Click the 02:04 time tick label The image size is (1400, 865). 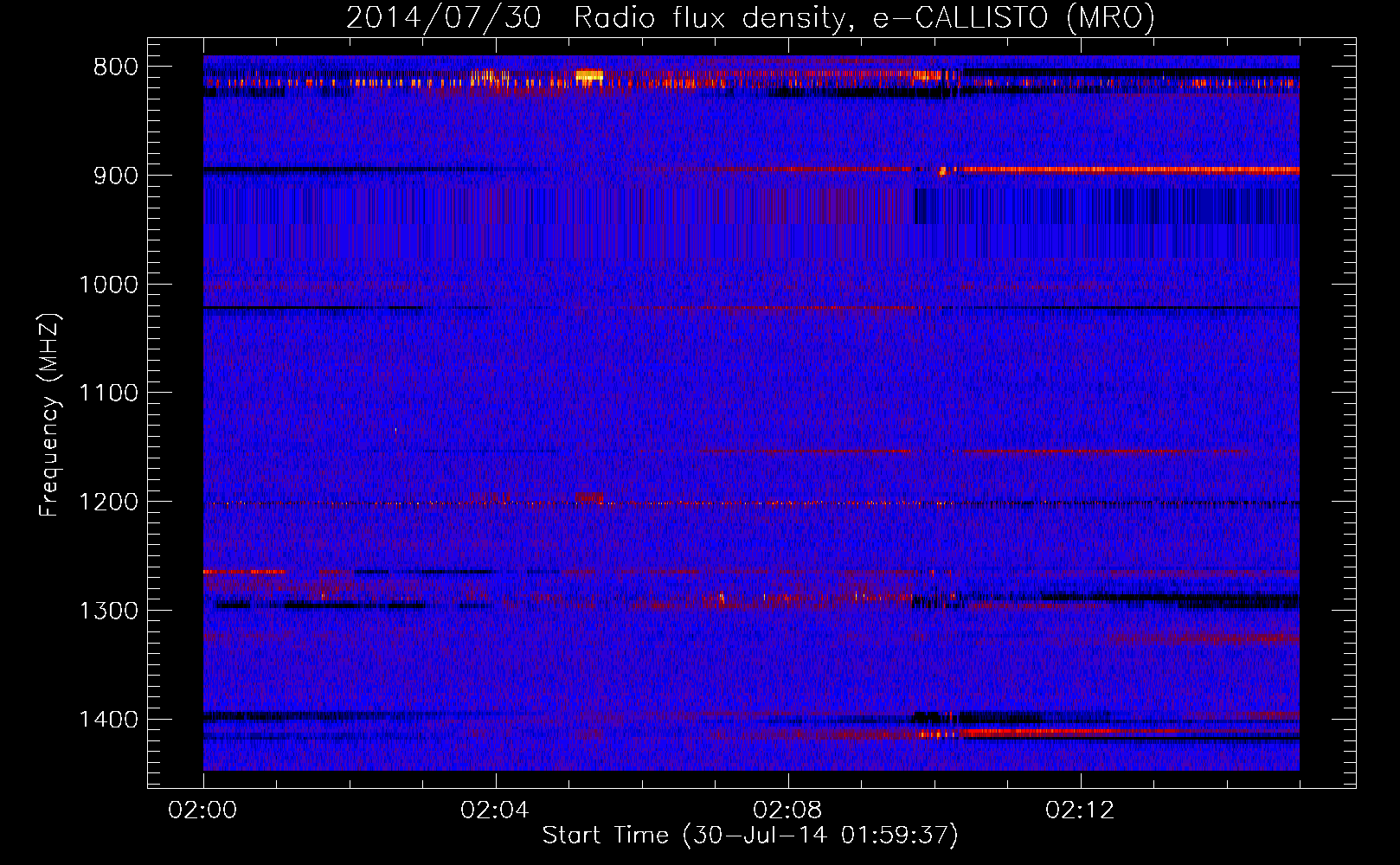pyautogui.click(x=495, y=811)
